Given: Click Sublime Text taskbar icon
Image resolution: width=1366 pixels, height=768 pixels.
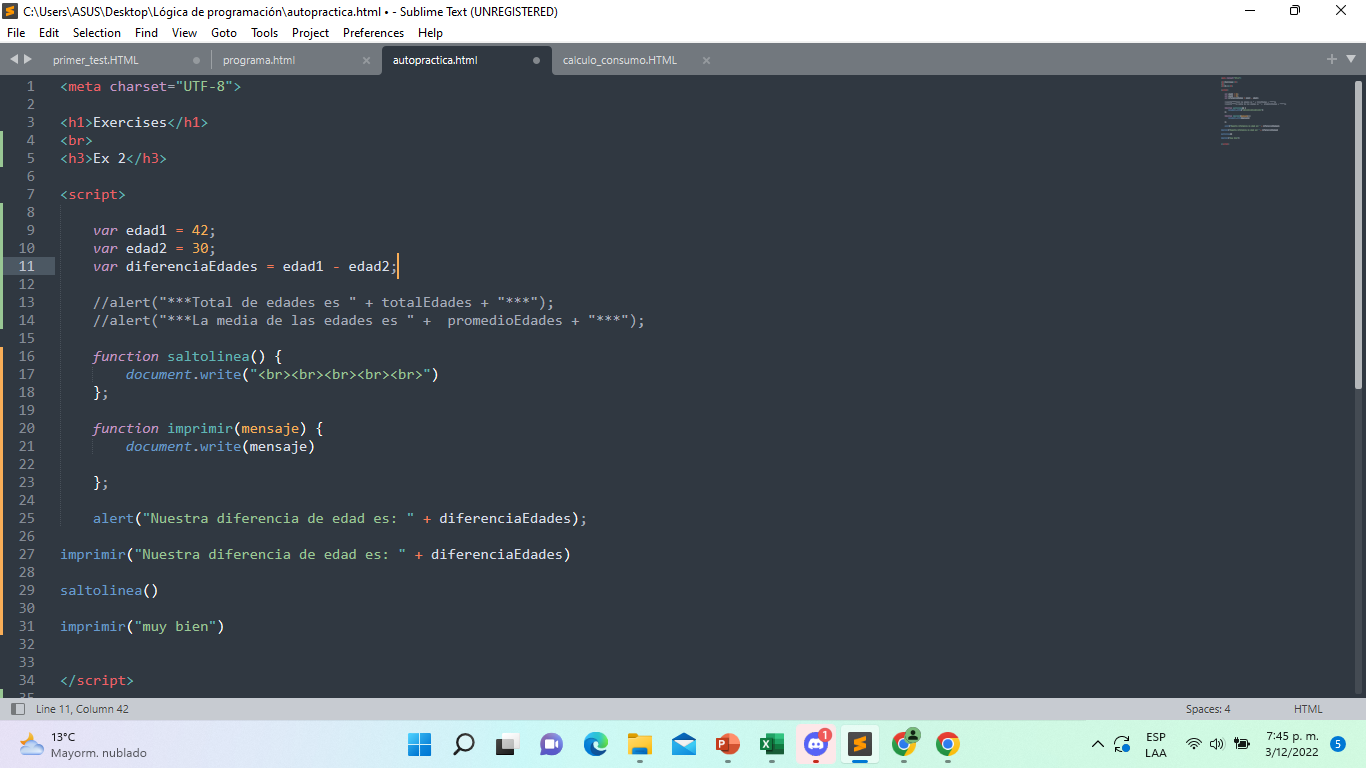Looking at the screenshot, I should tap(859, 744).
